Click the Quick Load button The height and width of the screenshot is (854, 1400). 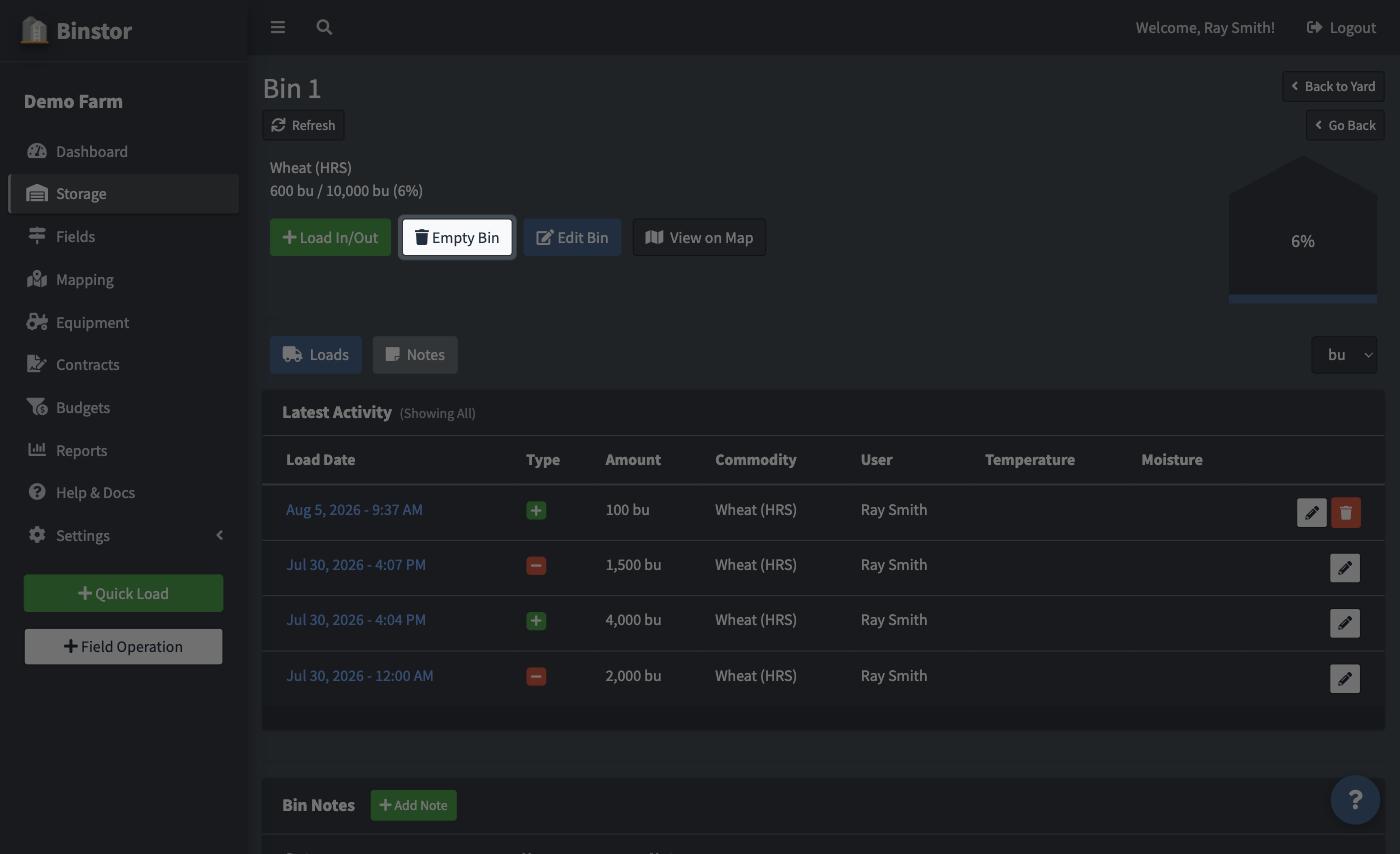tap(123, 593)
